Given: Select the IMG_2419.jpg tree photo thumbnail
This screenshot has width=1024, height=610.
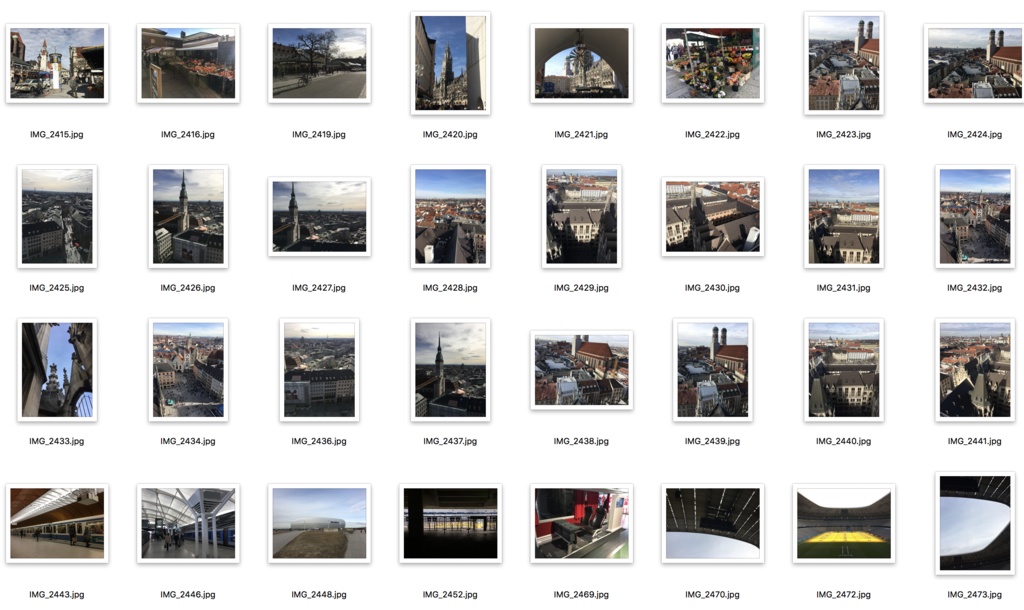Looking at the screenshot, I should tap(319, 63).
